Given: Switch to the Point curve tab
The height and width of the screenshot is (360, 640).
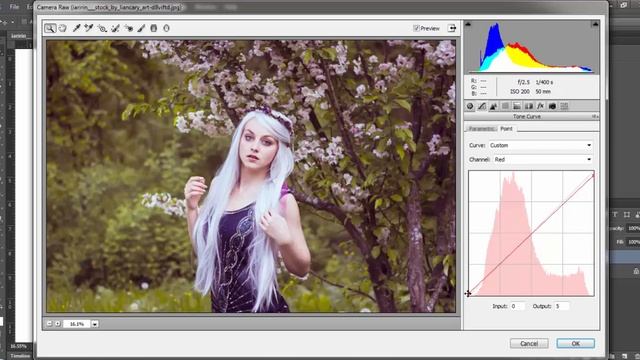Looking at the screenshot, I should (x=506, y=129).
